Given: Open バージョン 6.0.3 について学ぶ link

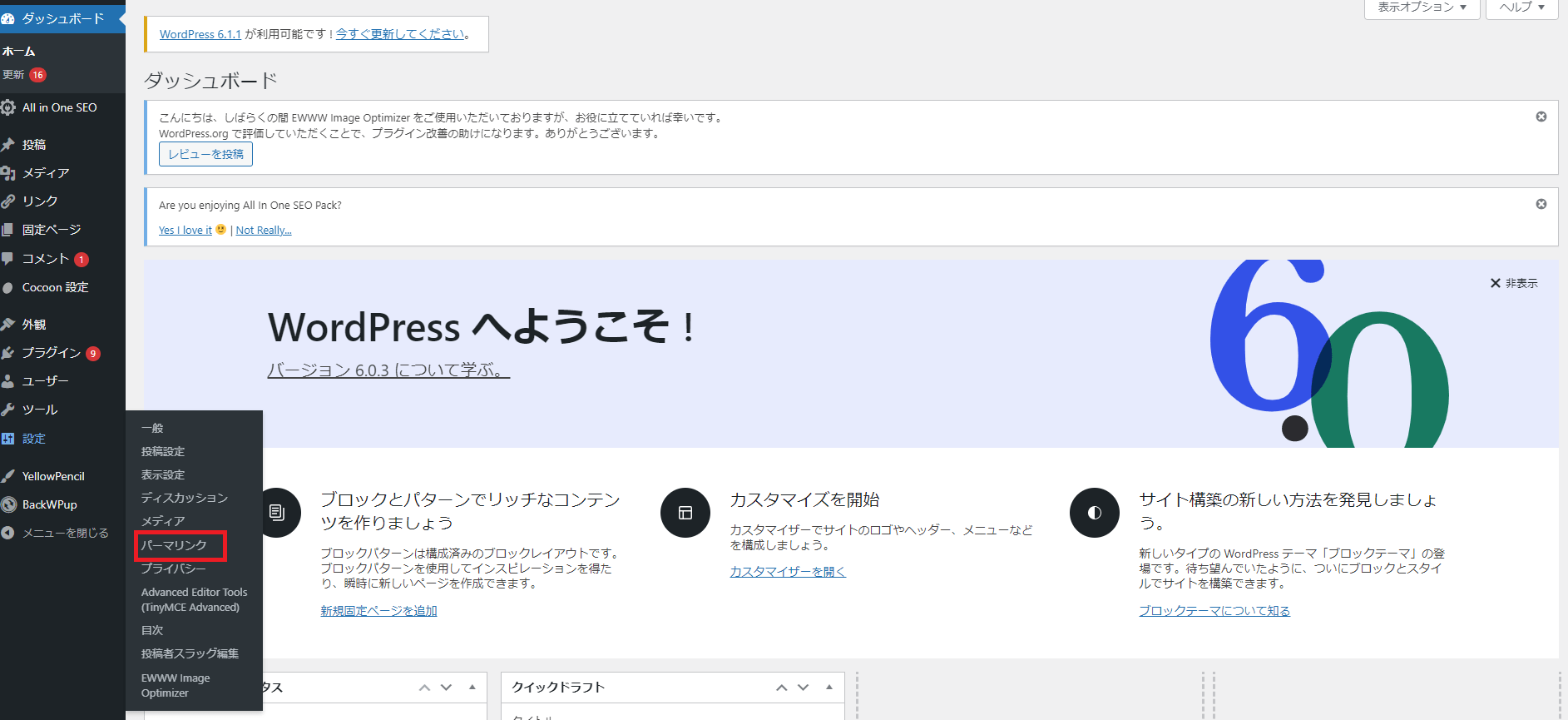Looking at the screenshot, I should [x=388, y=370].
